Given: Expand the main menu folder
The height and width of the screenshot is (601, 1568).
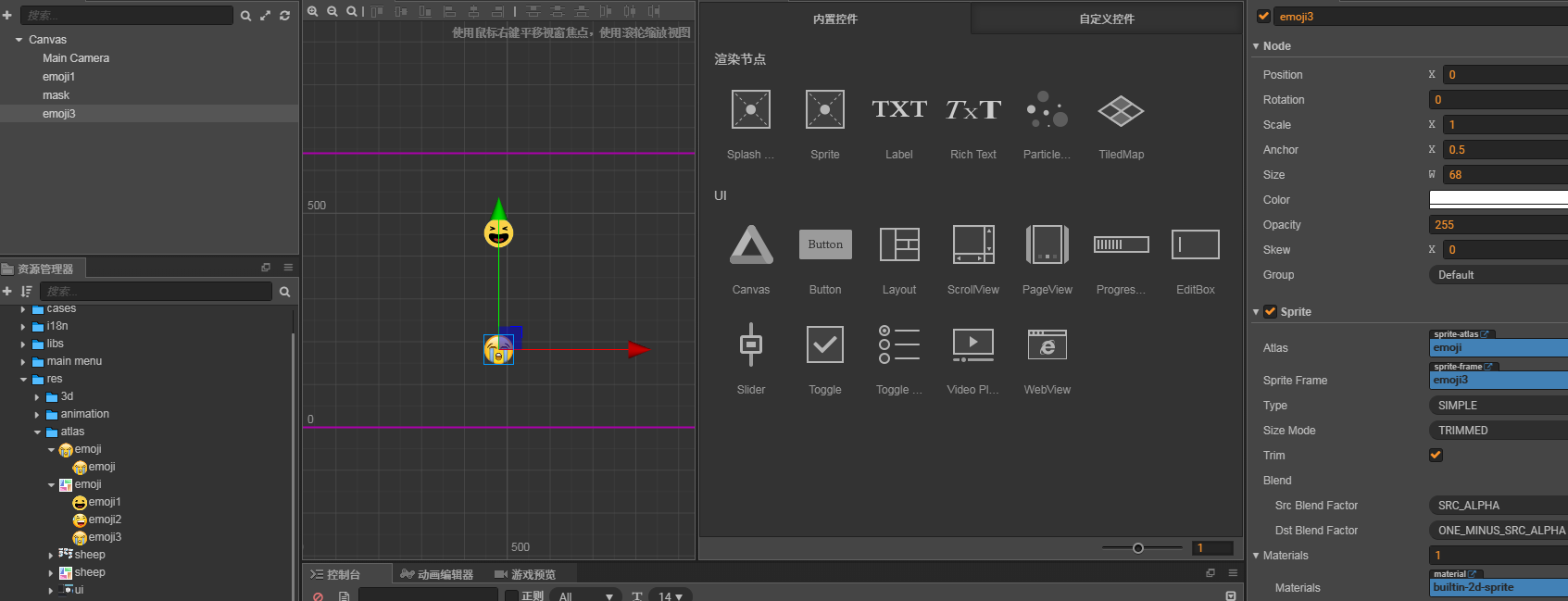Looking at the screenshot, I should 23,361.
